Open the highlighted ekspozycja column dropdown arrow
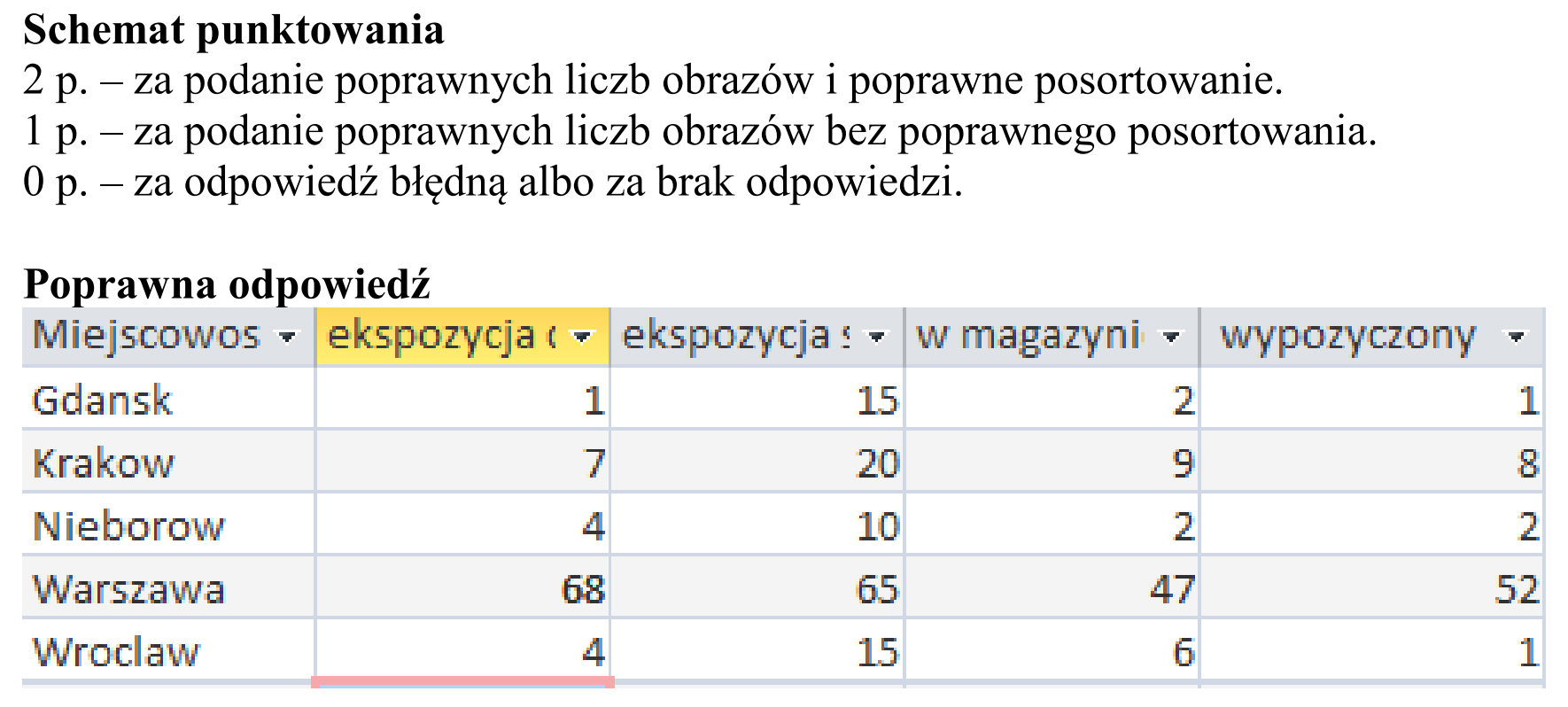The height and width of the screenshot is (707, 1568). tap(582, 338)
